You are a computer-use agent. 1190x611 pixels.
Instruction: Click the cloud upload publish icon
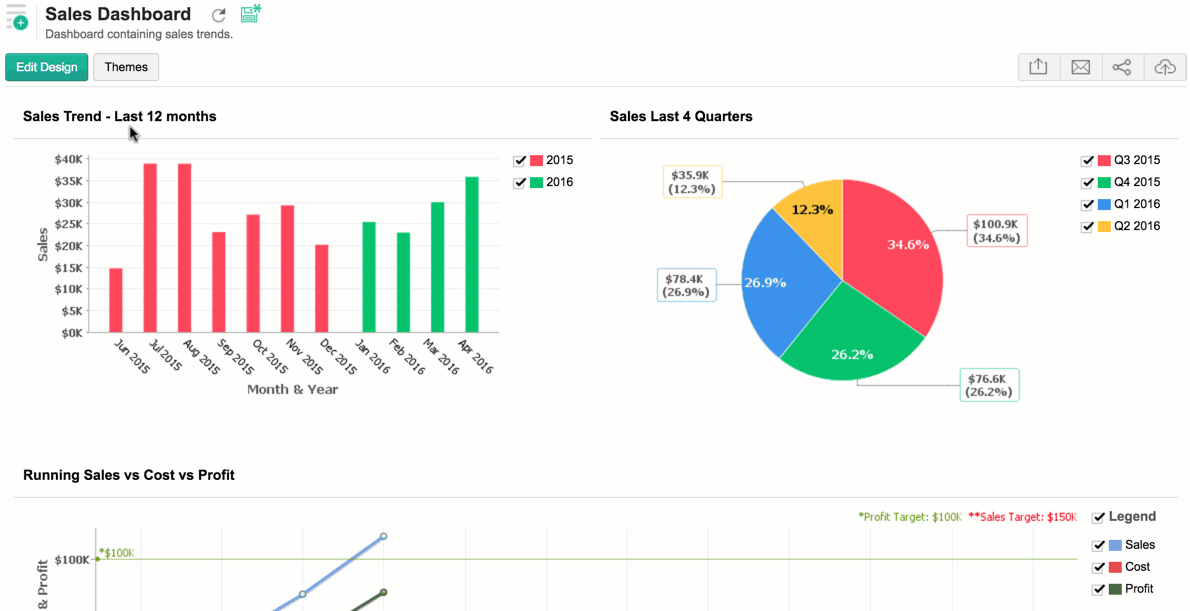pyautogui.click(x=1164, y=67)
